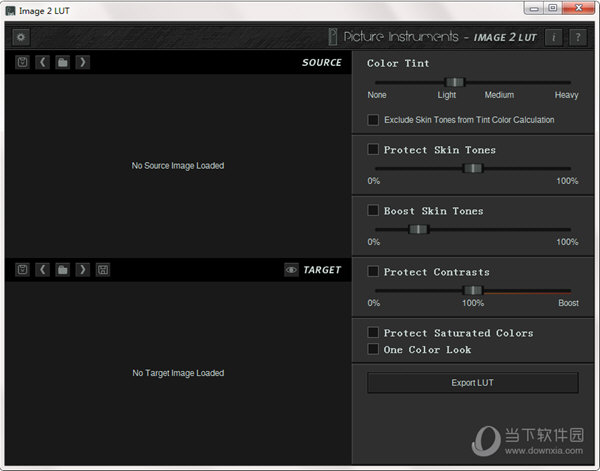Screen dimensions: 600x471
Task: Enable One Color Look checkbox
Action: [373, 349]
